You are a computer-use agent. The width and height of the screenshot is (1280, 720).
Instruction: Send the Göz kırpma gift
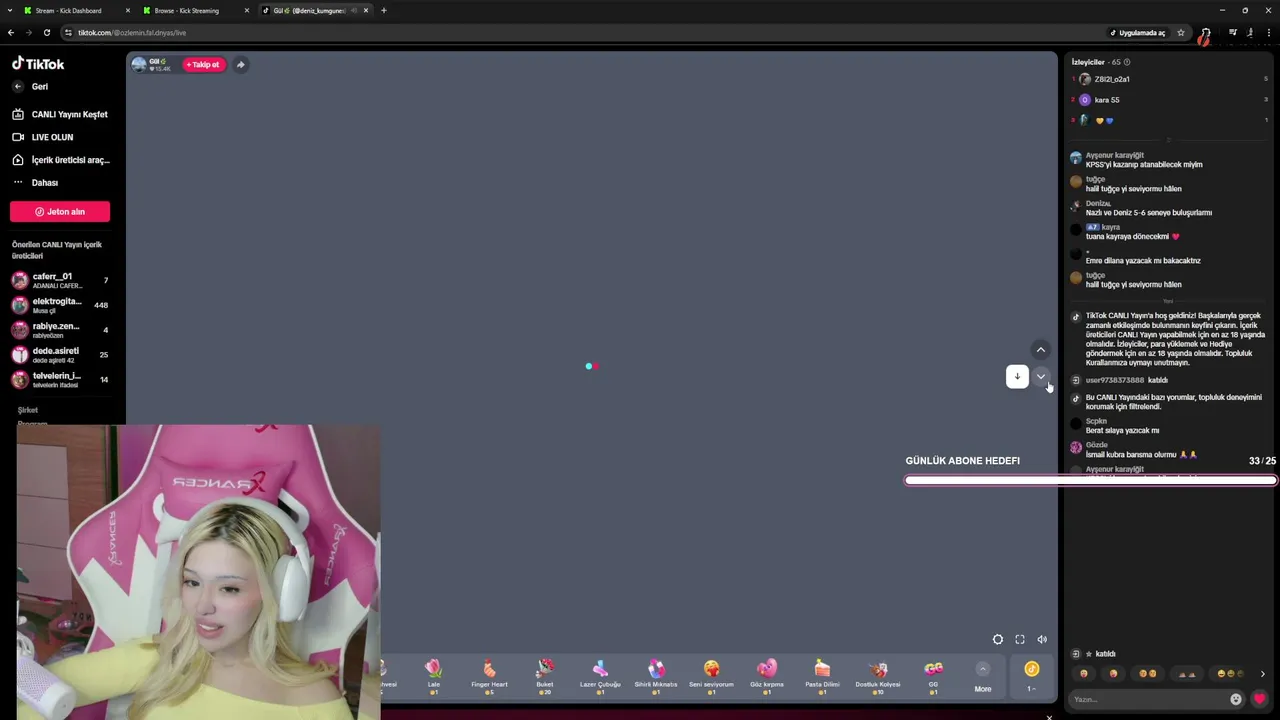click(767, 676)
